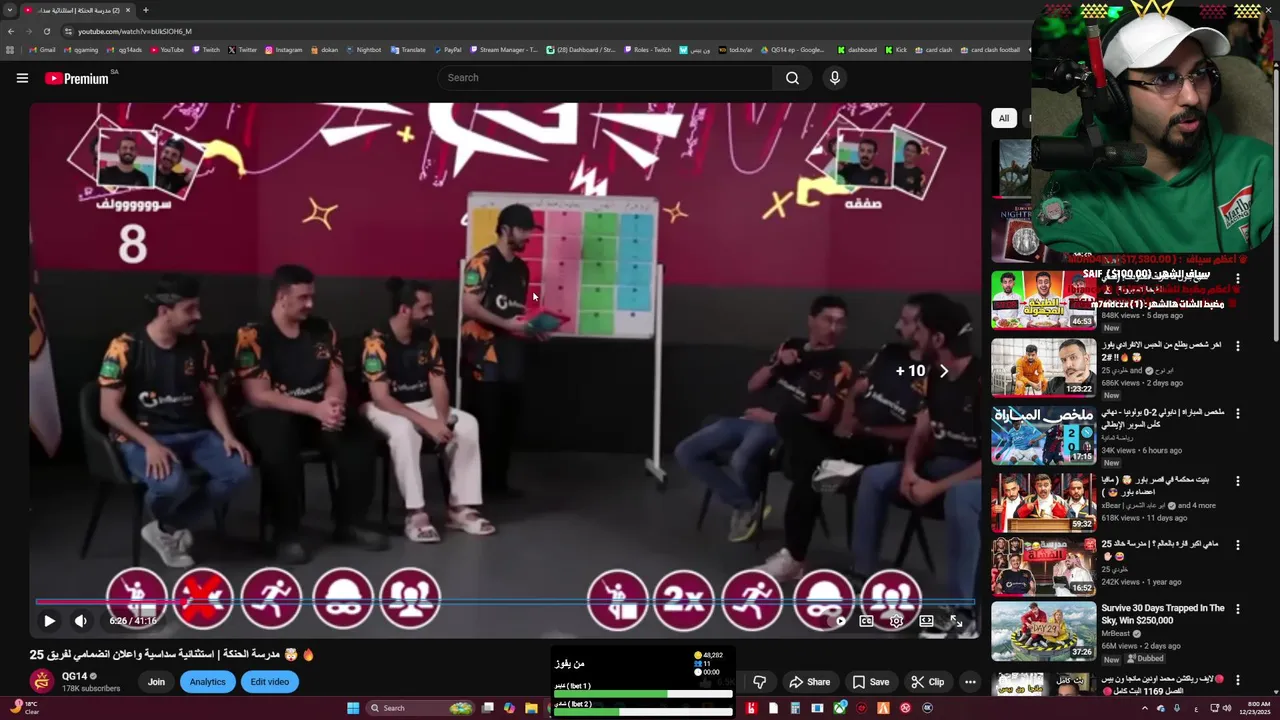
Task: Select the All filter chip
Action: click(x=1003, y=118)
